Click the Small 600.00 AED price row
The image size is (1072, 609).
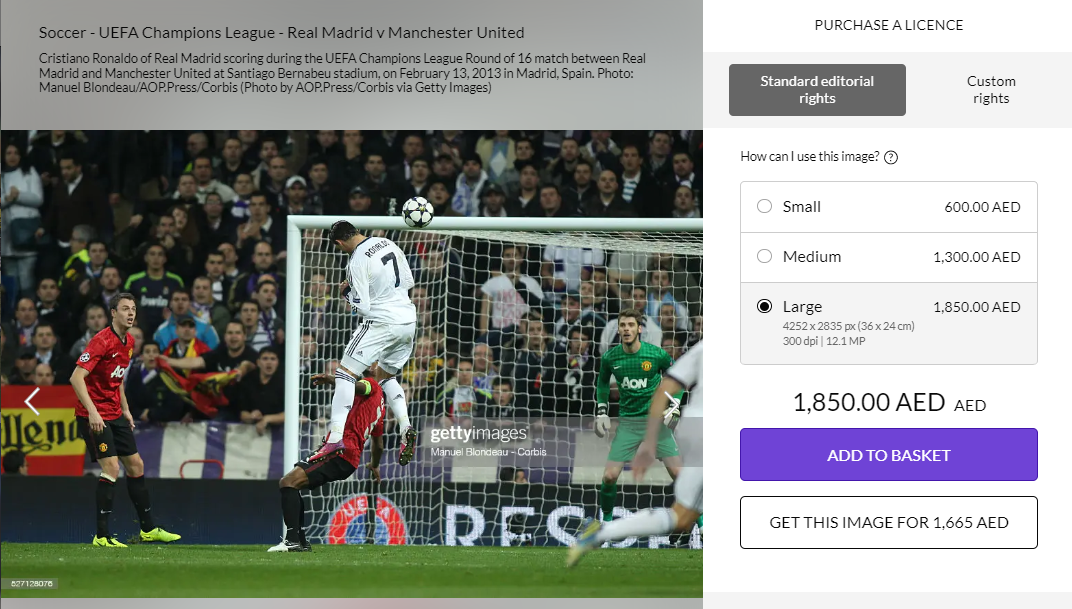tap(889, 207)
